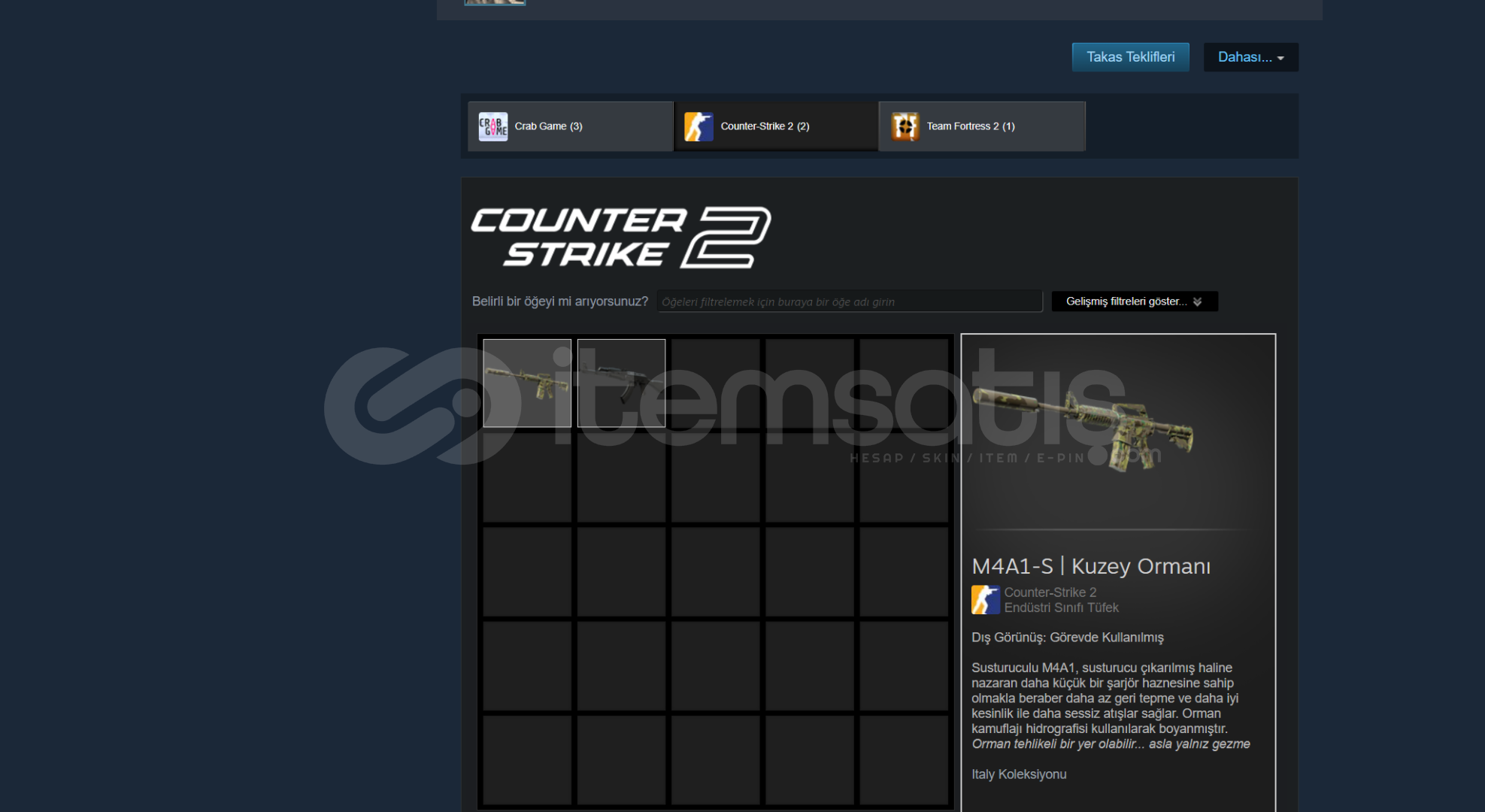Click the italic Orman tehlikeli bir yer flavor text

[1111, 744]
